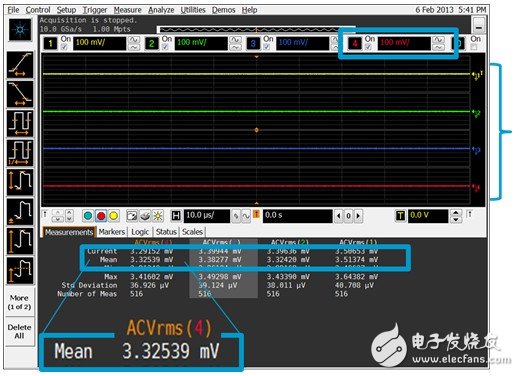Click the waveform intensity sun icon
Screen dimensions: 519x376
(158, 216)
